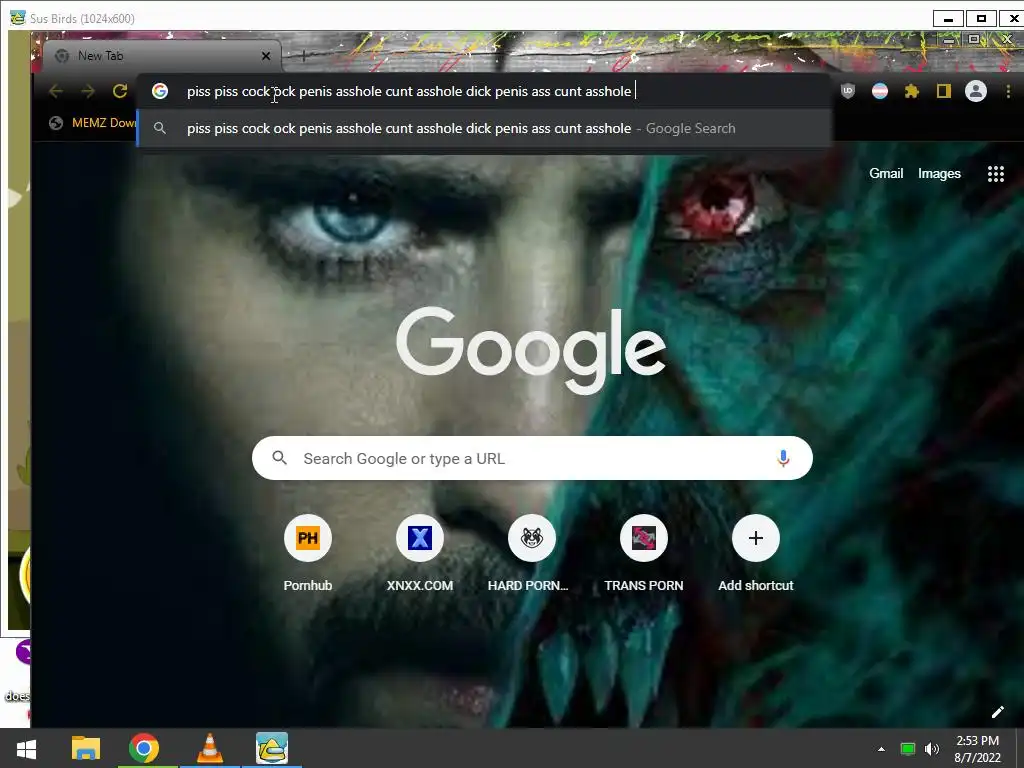Viewport: 1024px width, 768px height.
Task: Click the Customize page pencil icon
Action: 997,712
